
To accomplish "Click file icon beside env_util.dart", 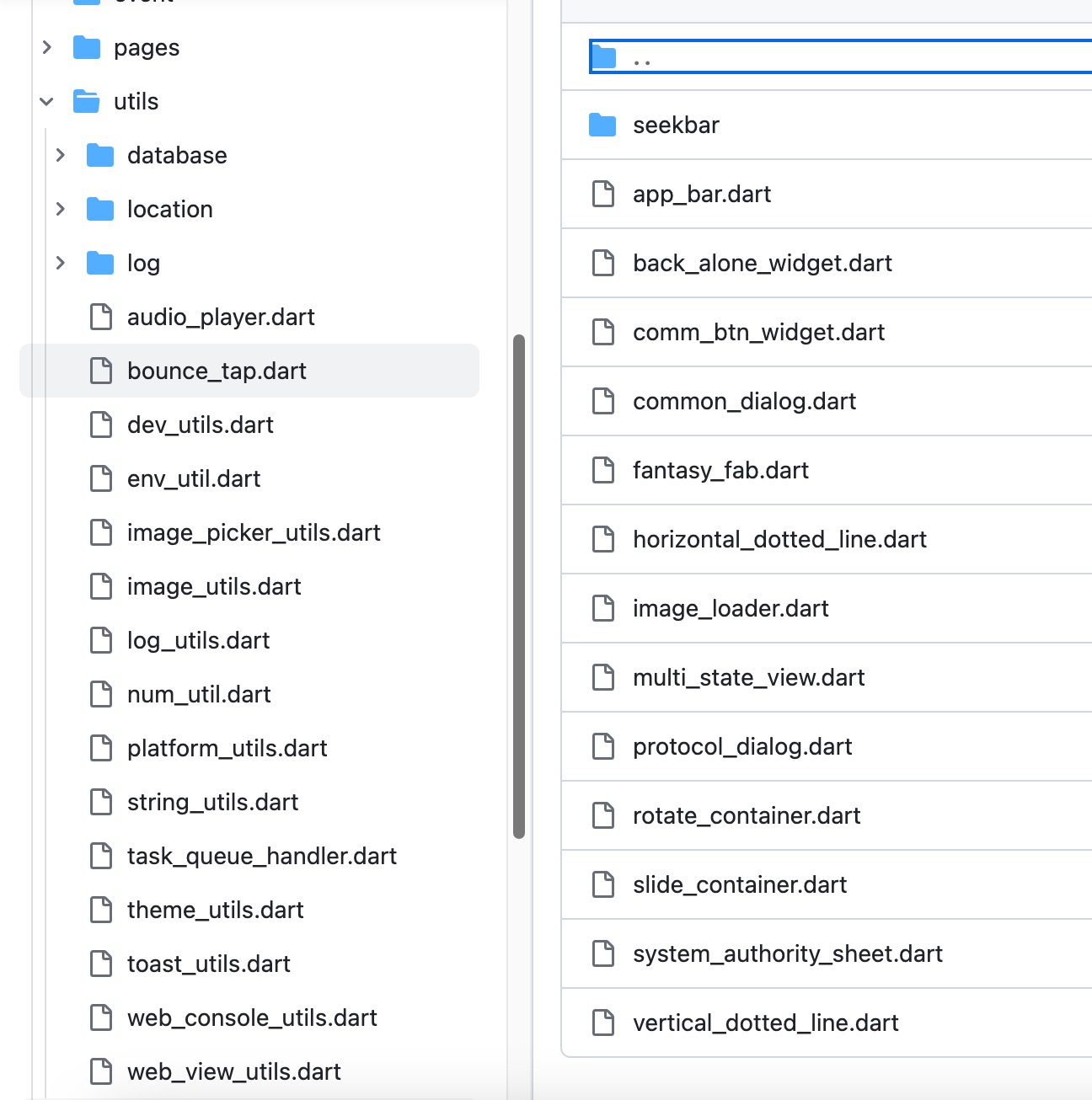I will (101, 479).
